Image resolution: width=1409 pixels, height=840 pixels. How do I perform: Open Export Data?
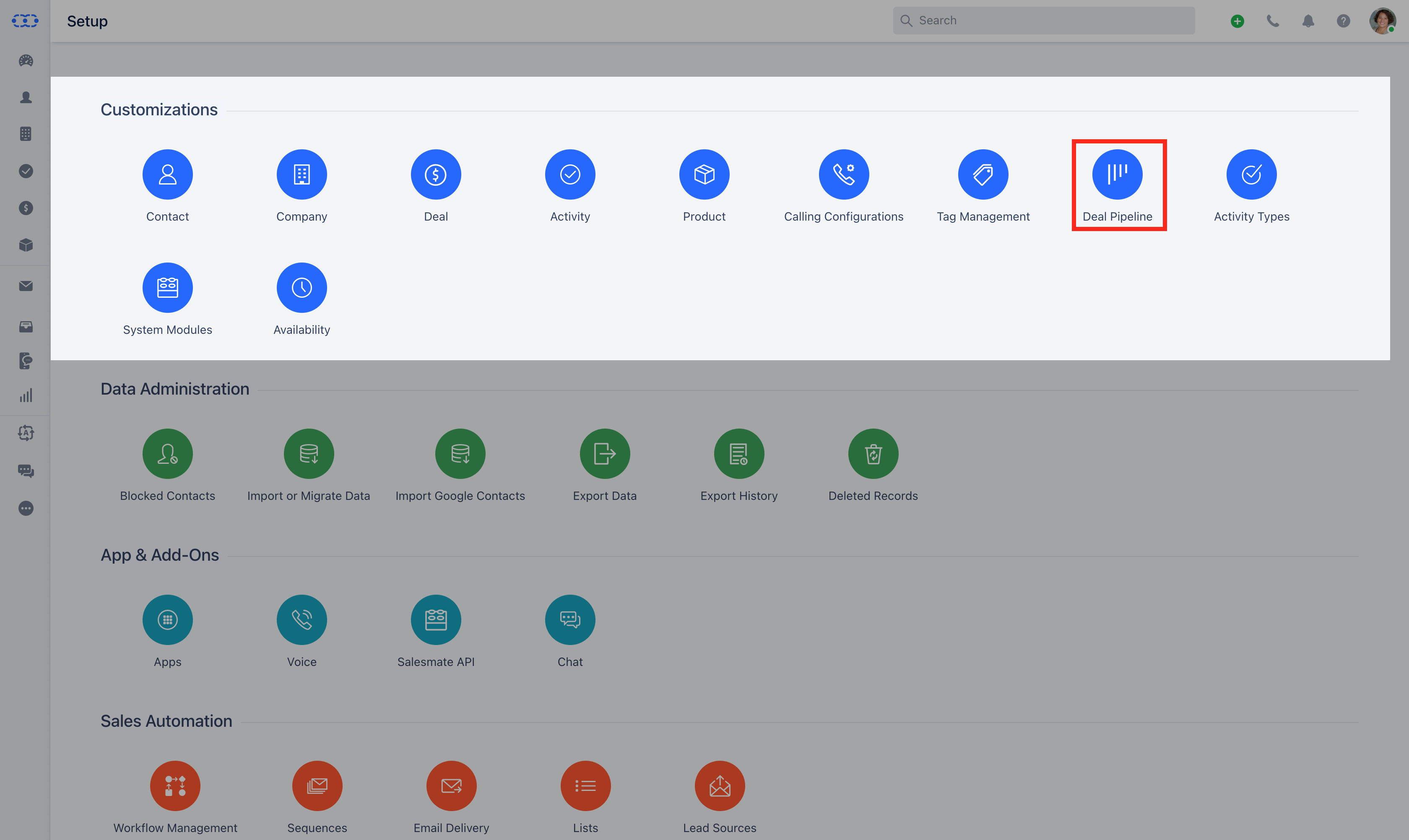coord(604,453)
